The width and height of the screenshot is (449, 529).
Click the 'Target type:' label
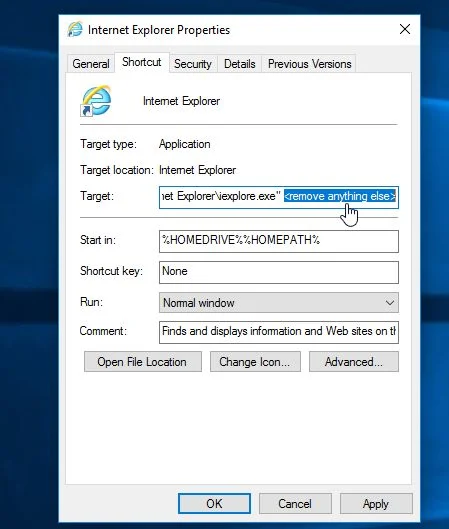108,144
